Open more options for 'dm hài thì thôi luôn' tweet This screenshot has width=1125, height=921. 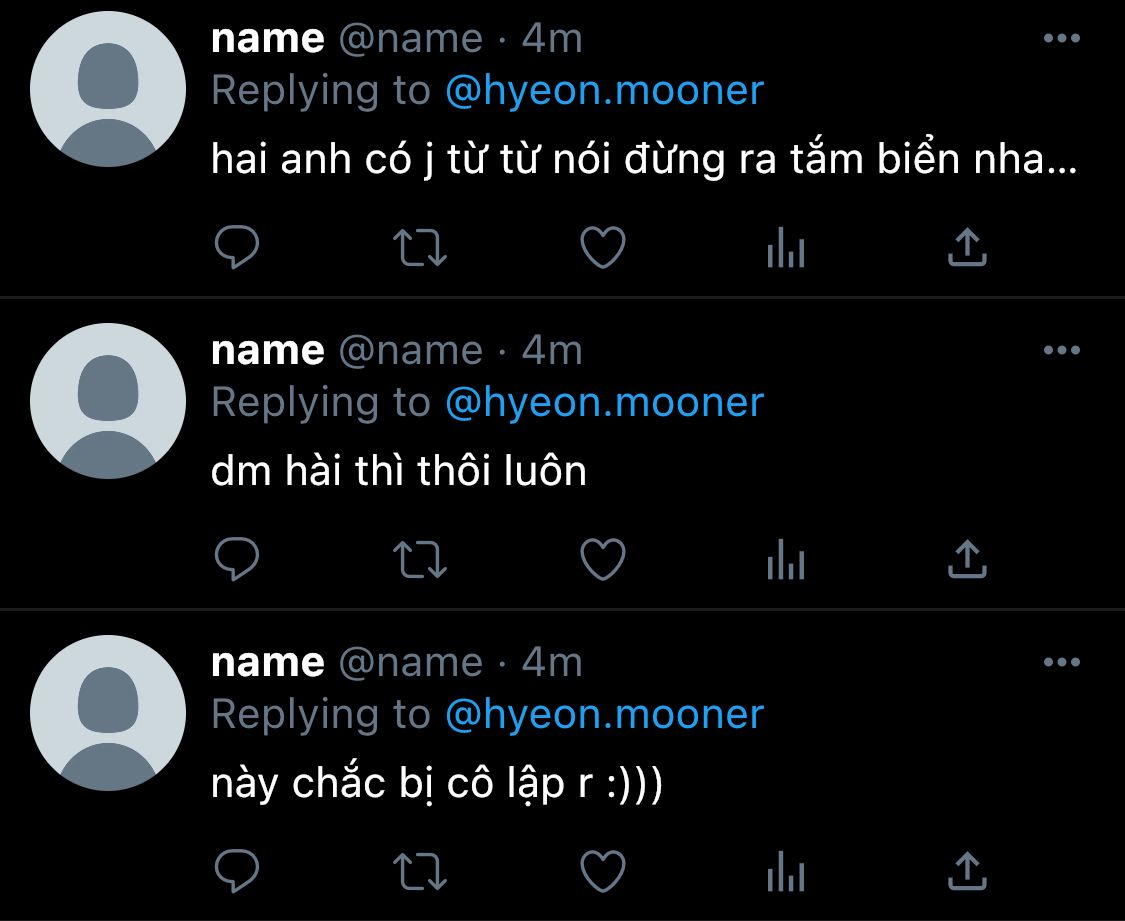pos(1062,350)
